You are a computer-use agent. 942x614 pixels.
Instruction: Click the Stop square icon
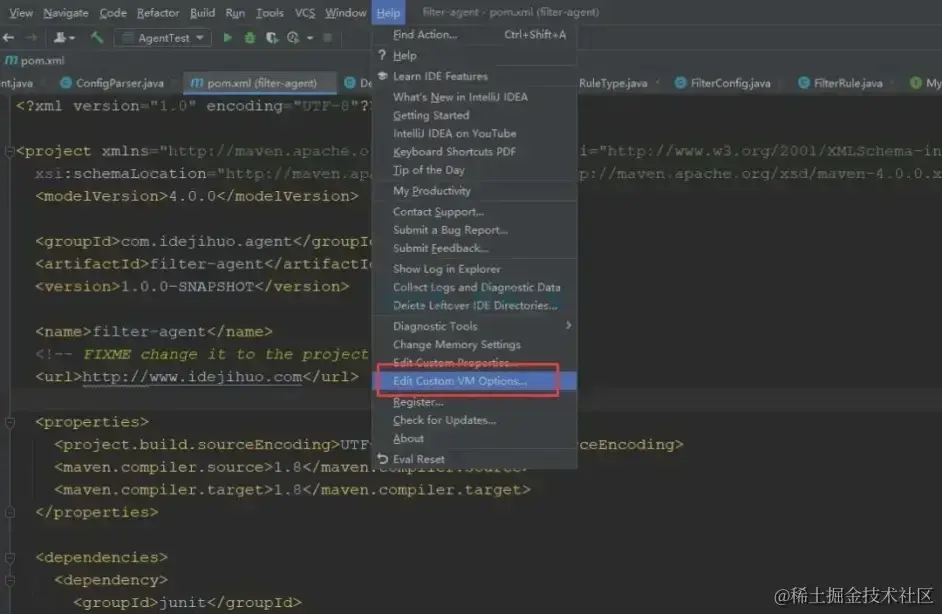[327, 38]
